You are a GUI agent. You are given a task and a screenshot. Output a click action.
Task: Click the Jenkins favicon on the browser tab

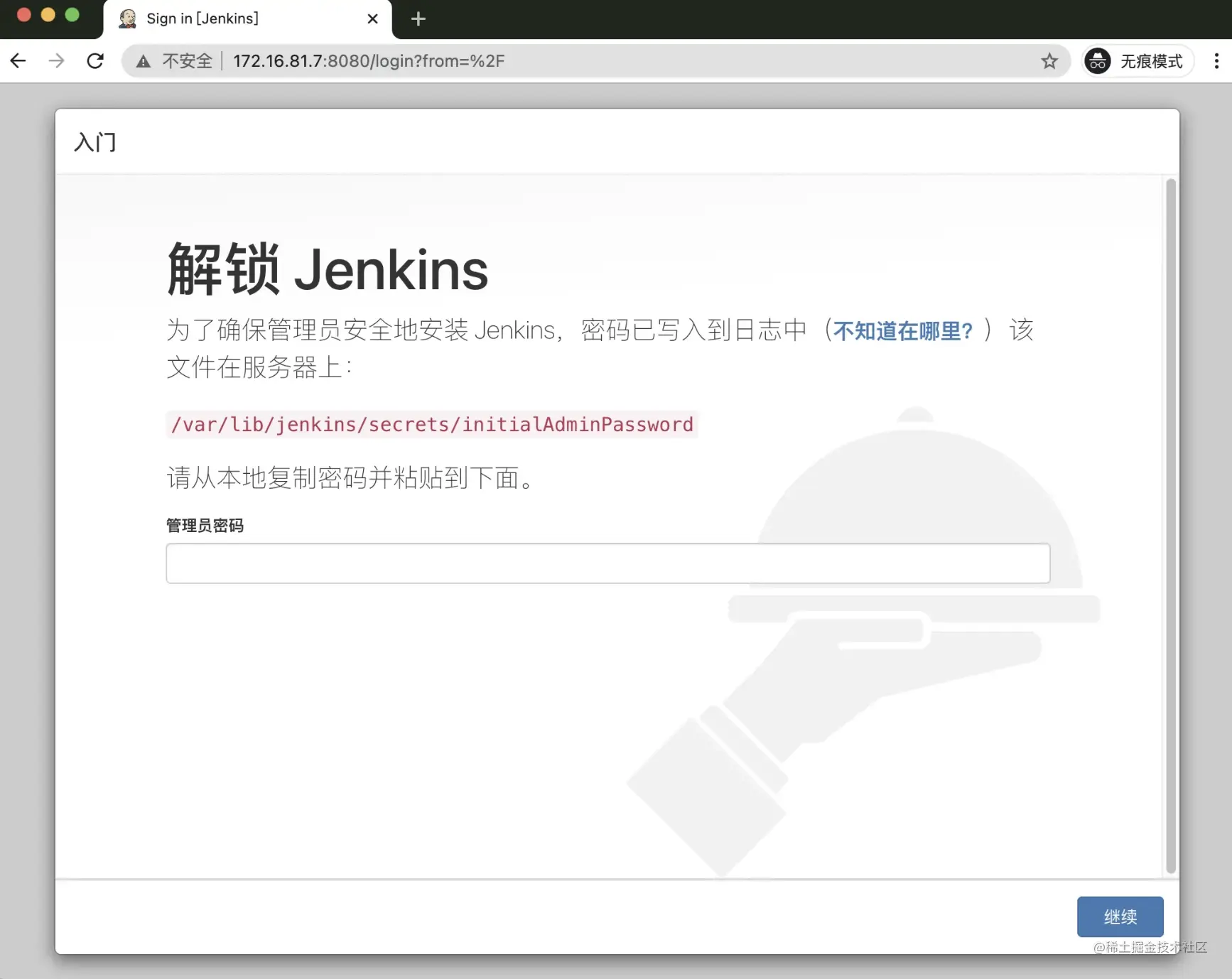[127, 18]
